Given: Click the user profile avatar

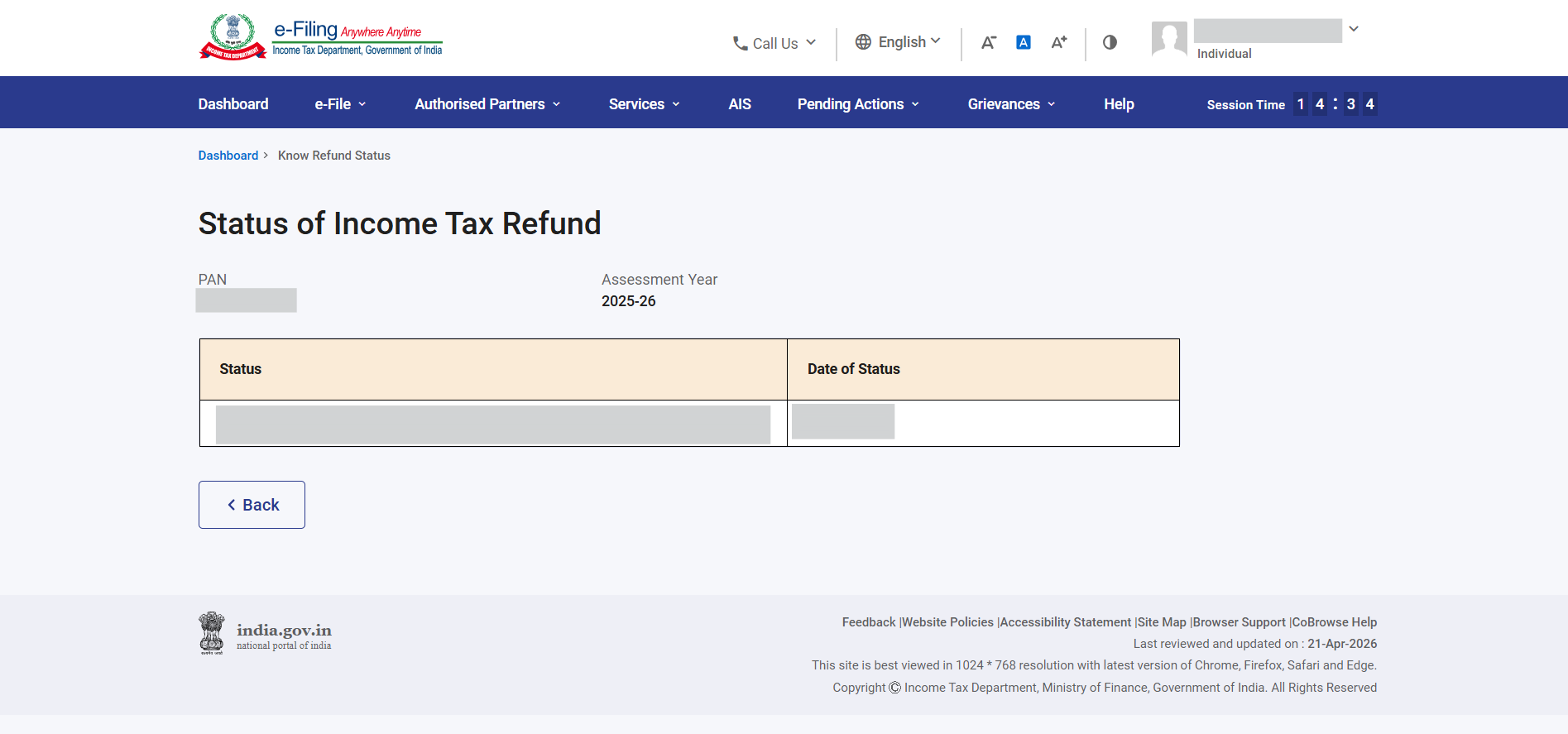Looking at the screenshot, I should tap(1168, 39).
